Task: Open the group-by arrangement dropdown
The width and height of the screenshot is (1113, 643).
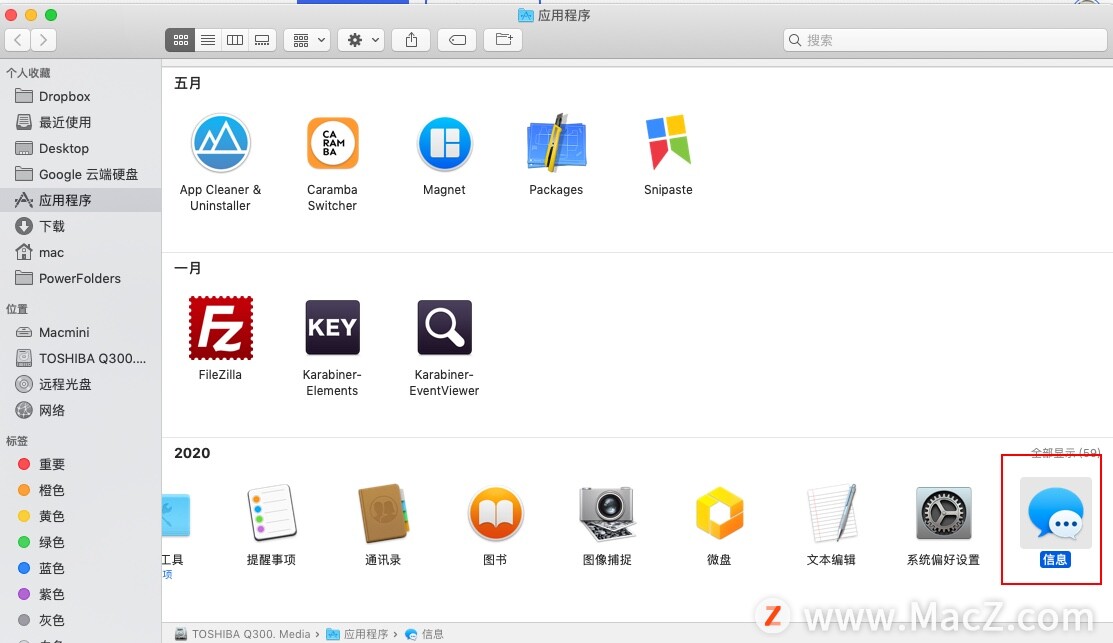Action: point(308,40)
